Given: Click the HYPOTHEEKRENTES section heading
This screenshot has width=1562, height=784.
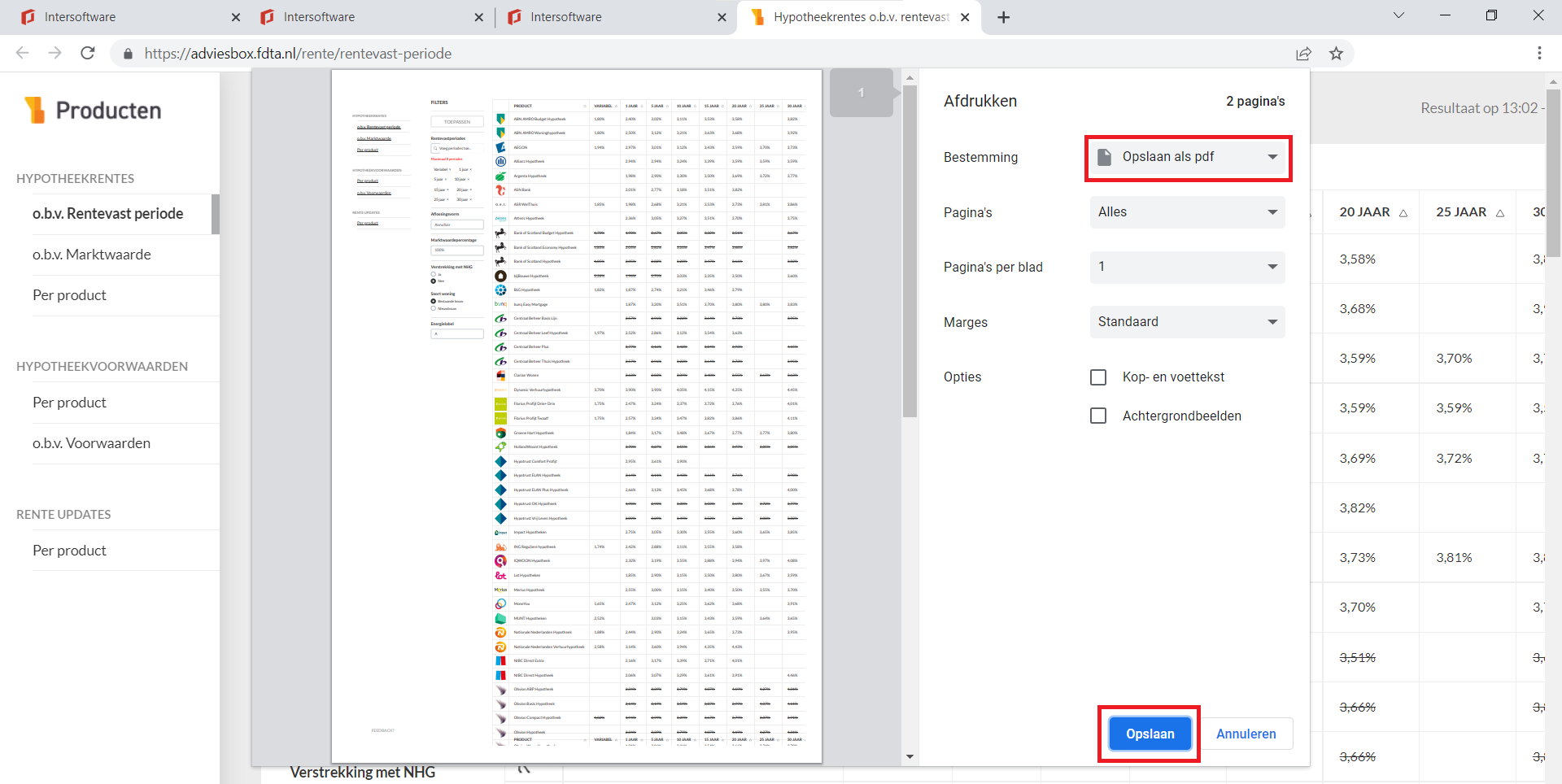Looking at the screenshot, I should (75, 179).
